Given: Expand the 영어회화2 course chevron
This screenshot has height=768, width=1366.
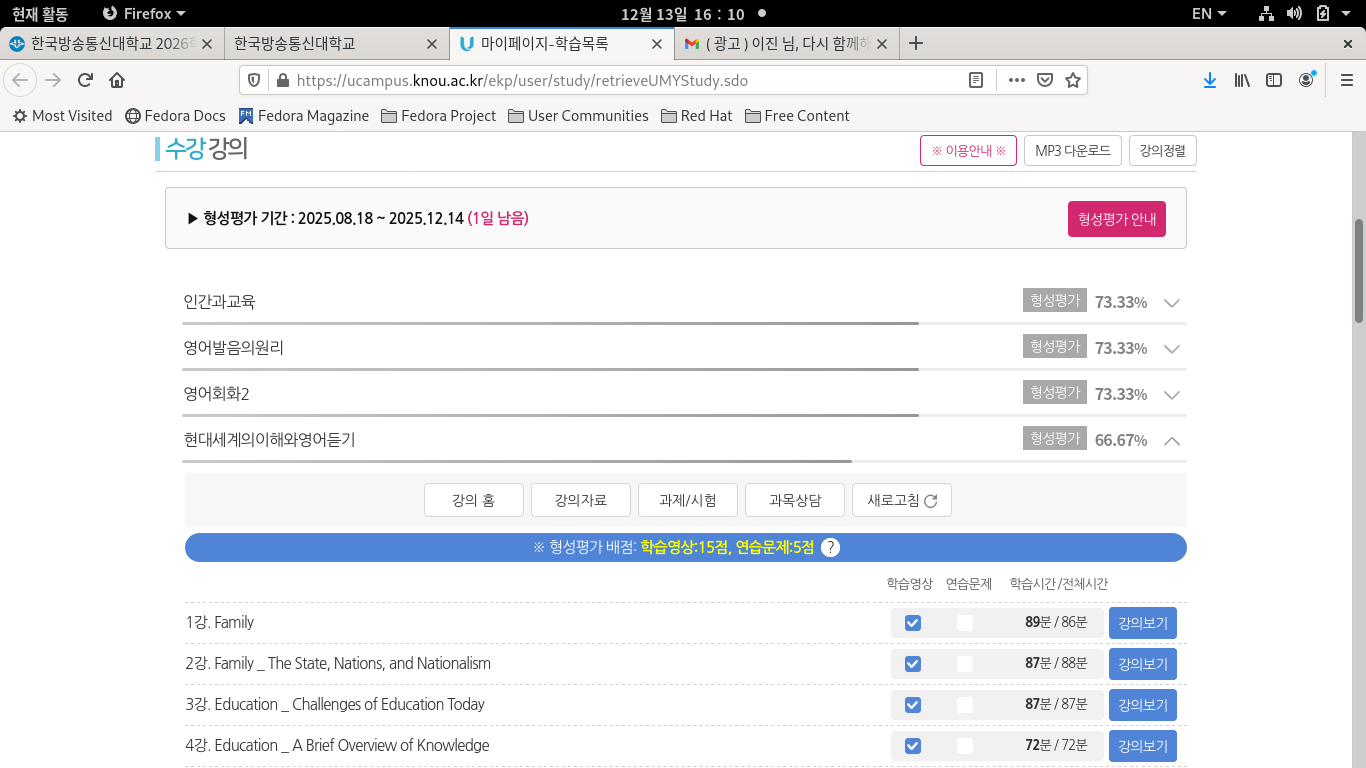Looking at the screenshot, I should tap(1172, 395).
